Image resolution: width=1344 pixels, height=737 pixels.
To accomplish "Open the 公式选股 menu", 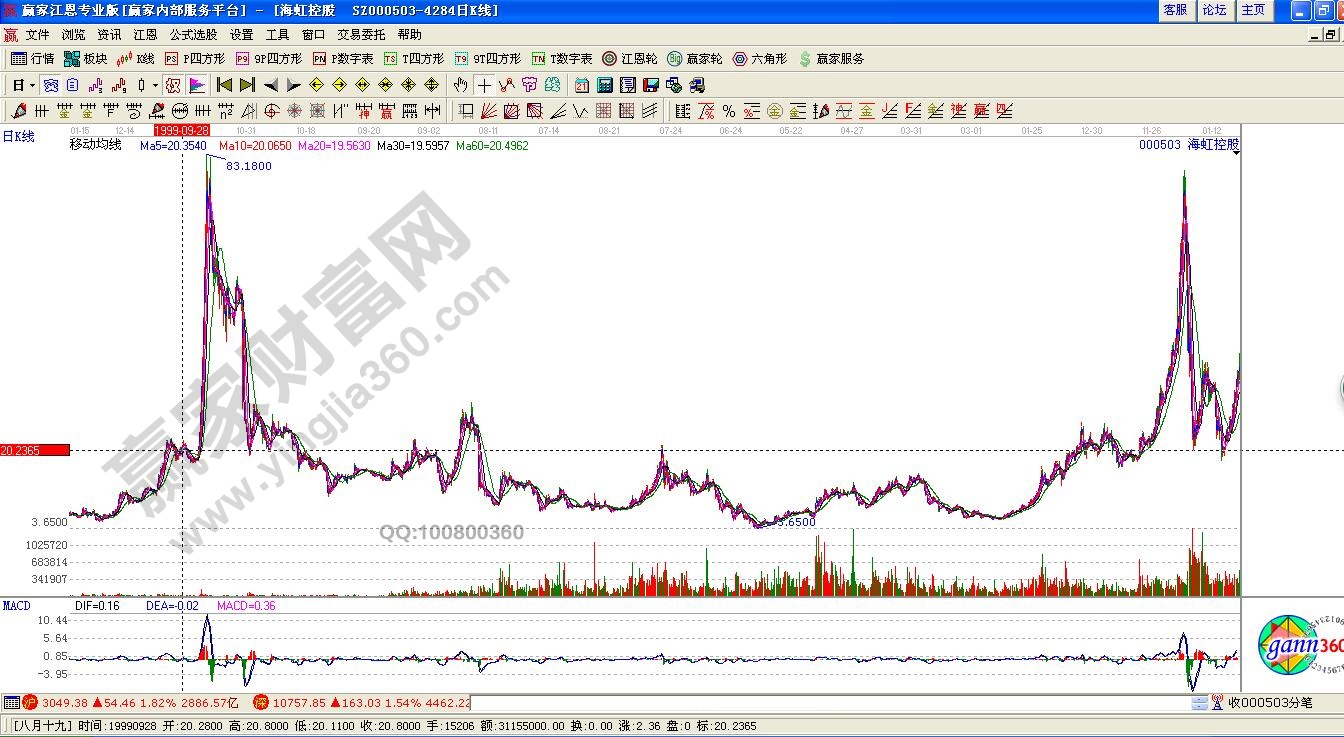I will click(193, 34).
